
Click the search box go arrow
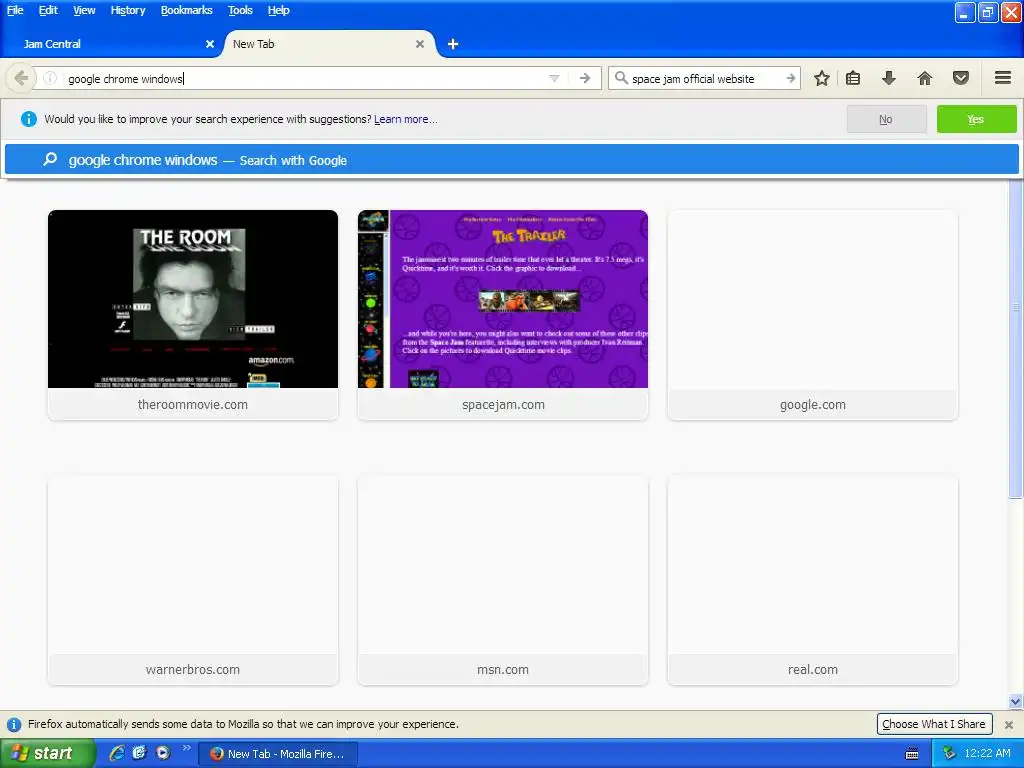[790, 78]
